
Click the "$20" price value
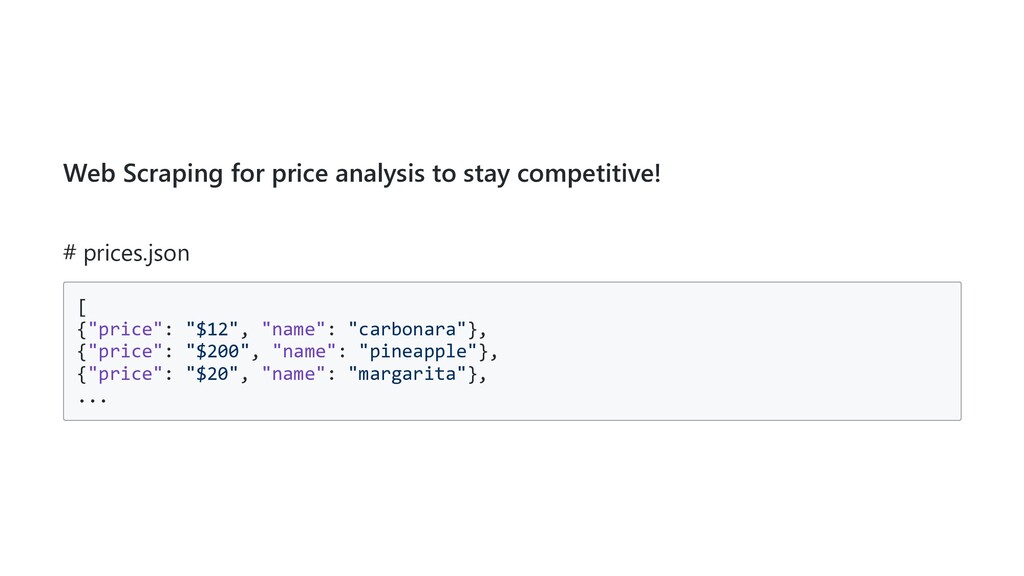pyautogui.click(x=212, y=374)
